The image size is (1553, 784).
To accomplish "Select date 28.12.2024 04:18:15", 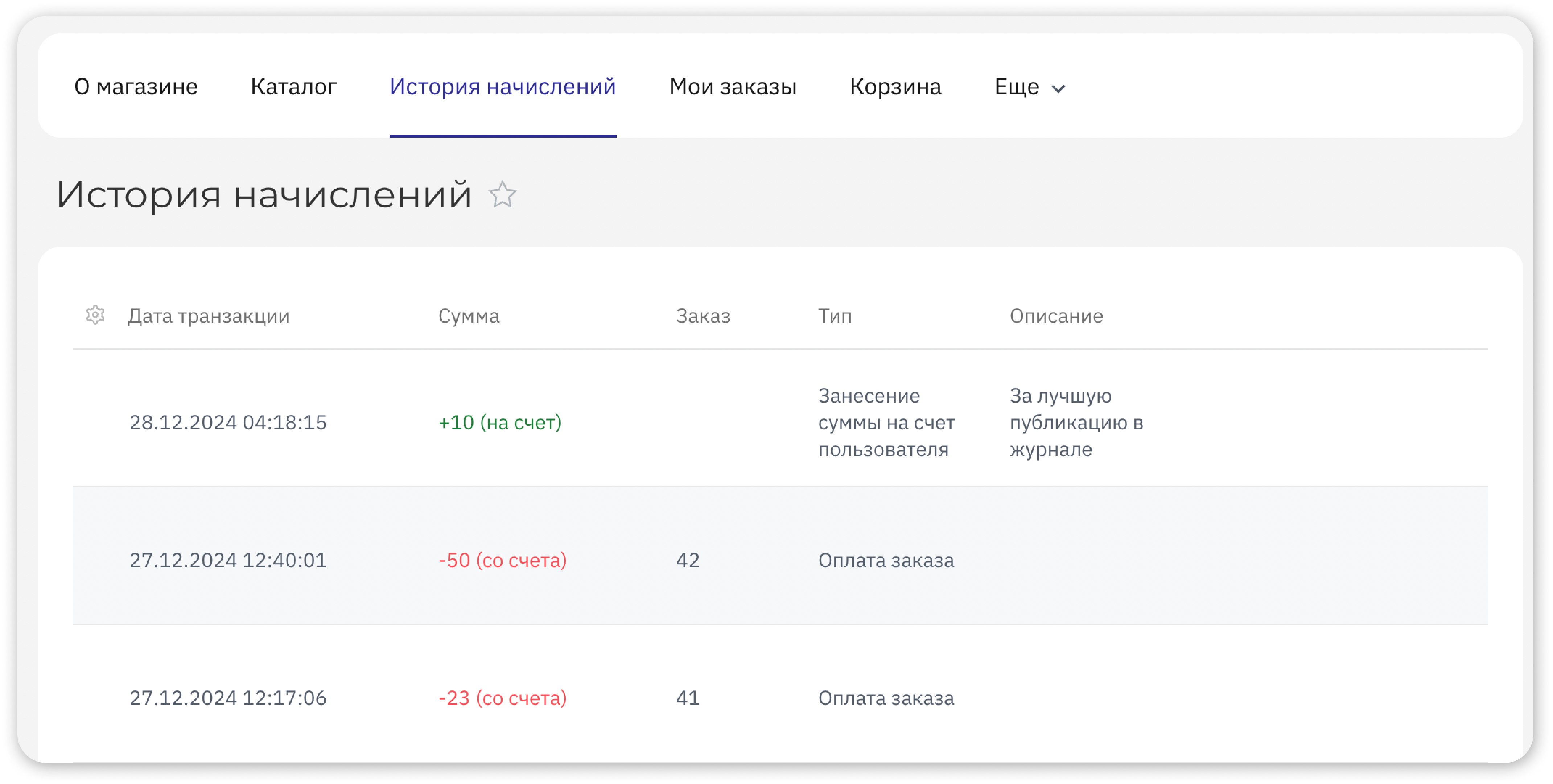I will coord(228,422).
